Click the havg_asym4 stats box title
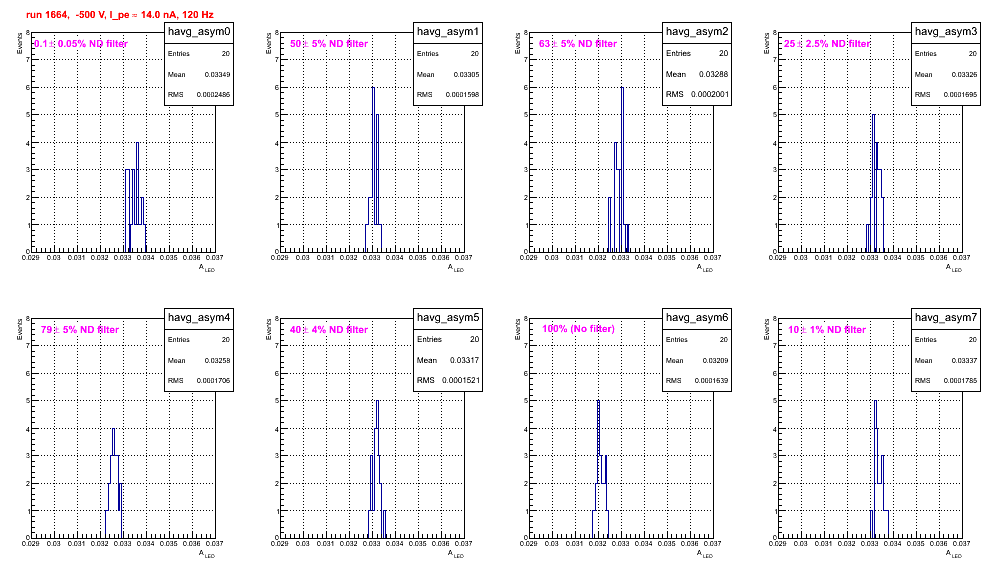The image size is (996, 572). tap(199, 317)
